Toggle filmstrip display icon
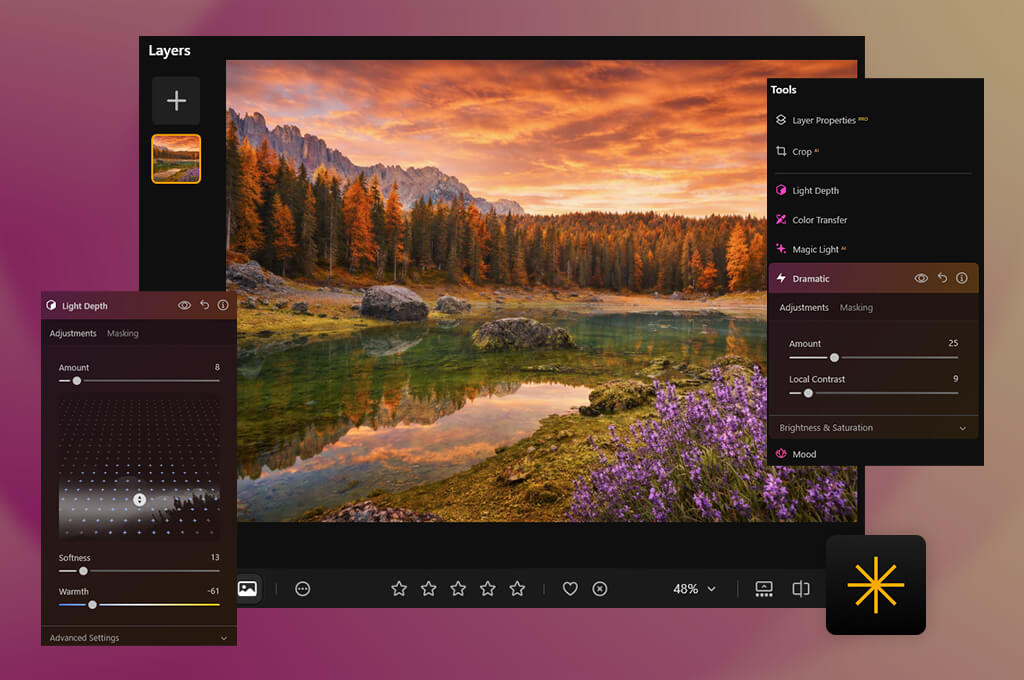 click(x=764, y=589)
